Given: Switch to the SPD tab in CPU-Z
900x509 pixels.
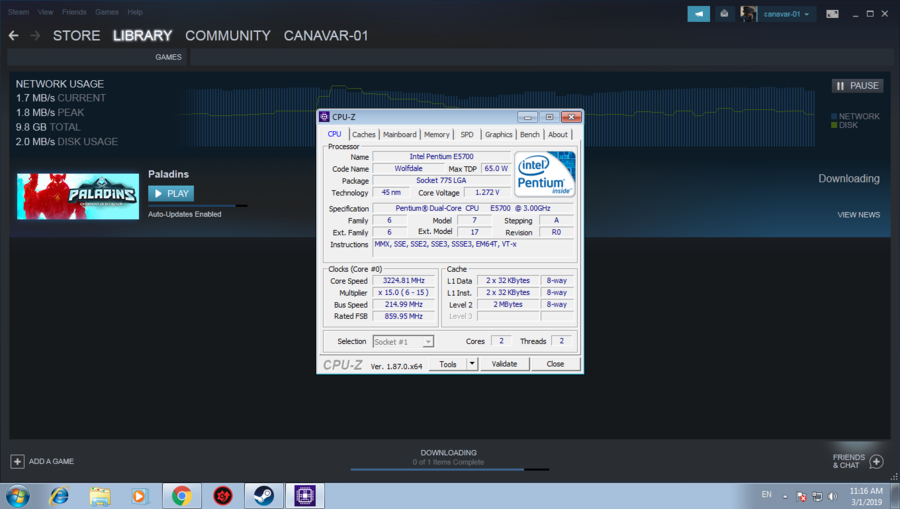Looking at the screenshot, I should click(x=467, y=134).
